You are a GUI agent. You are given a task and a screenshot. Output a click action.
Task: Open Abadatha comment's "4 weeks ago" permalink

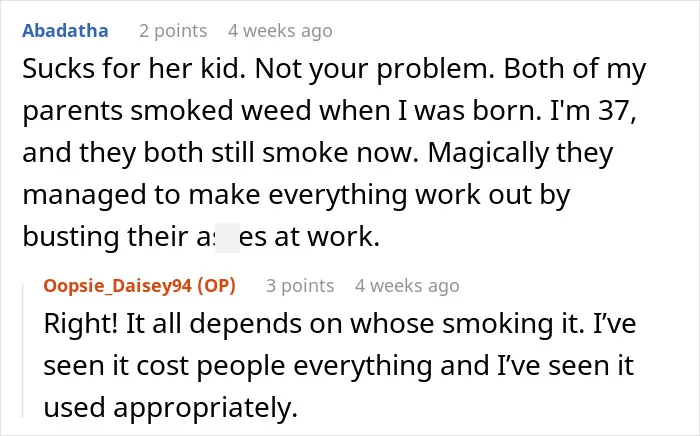280,31
